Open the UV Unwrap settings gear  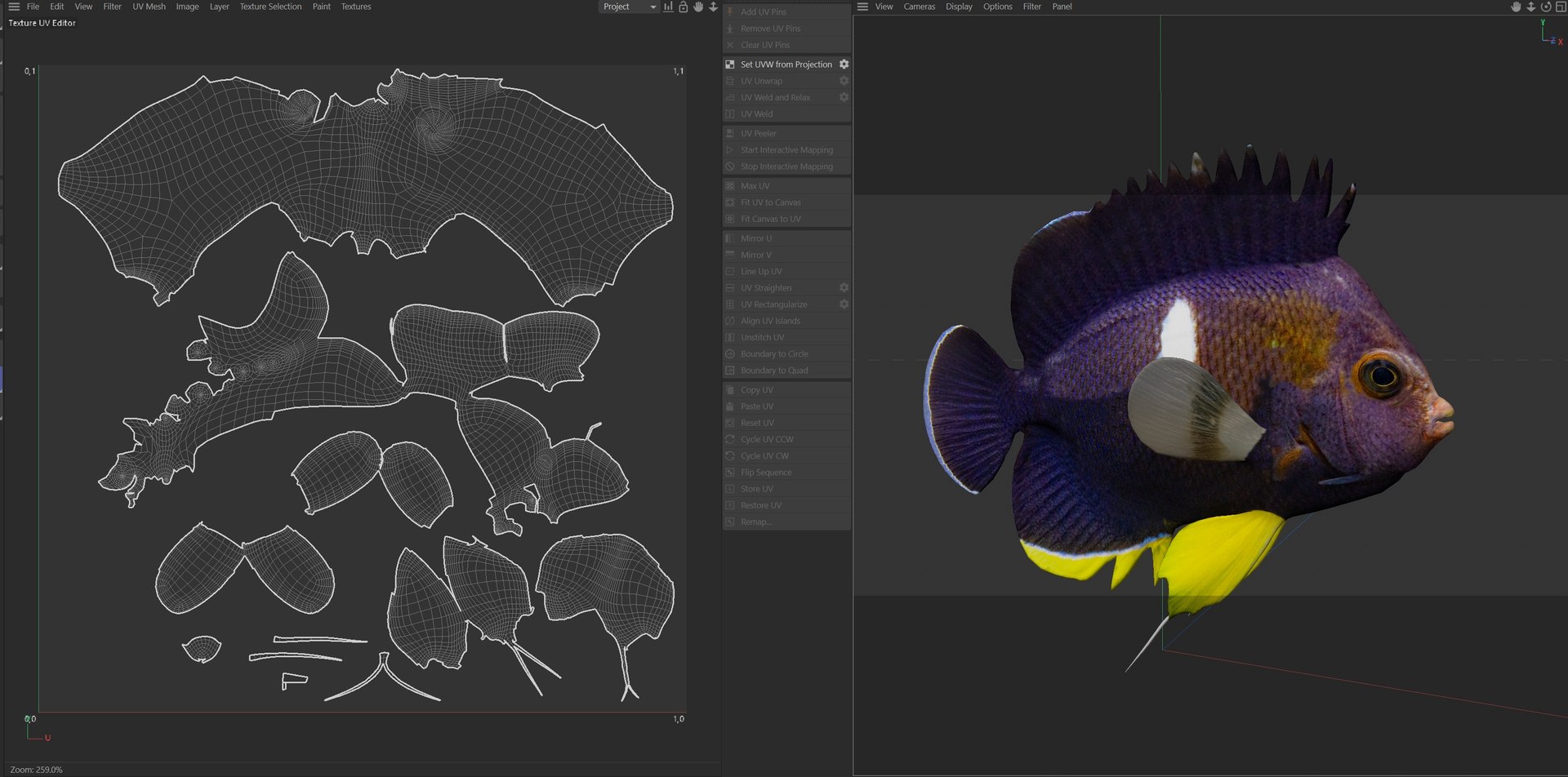point(844,81)
